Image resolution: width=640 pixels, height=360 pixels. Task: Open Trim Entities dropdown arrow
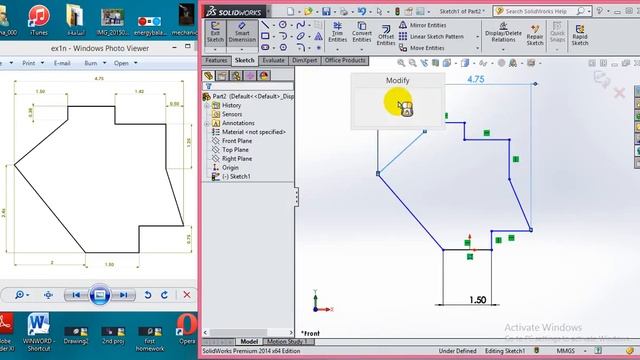click(x=338, y=50)
